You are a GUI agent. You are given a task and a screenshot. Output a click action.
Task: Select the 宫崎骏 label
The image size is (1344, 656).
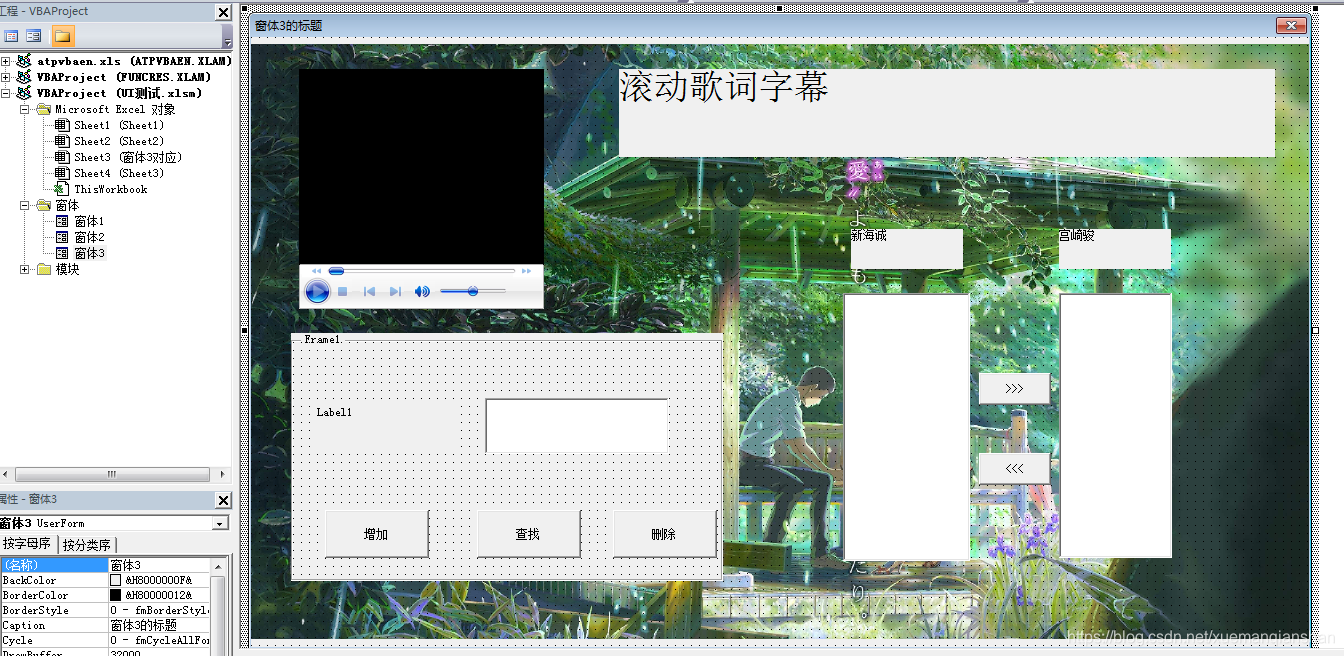(1115, 249)
